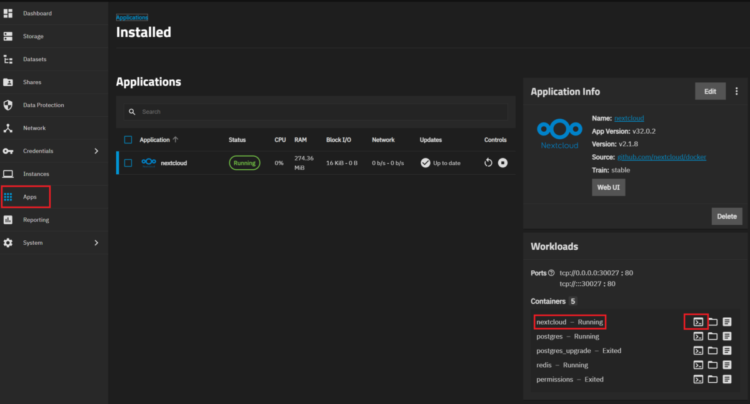
Task: Restart the nextcloud app
Action: point(488,163)
